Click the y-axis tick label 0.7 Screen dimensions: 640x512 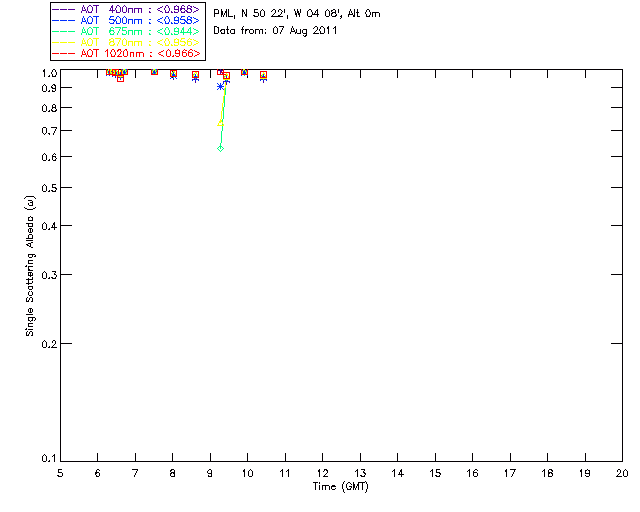coord(49,131)
